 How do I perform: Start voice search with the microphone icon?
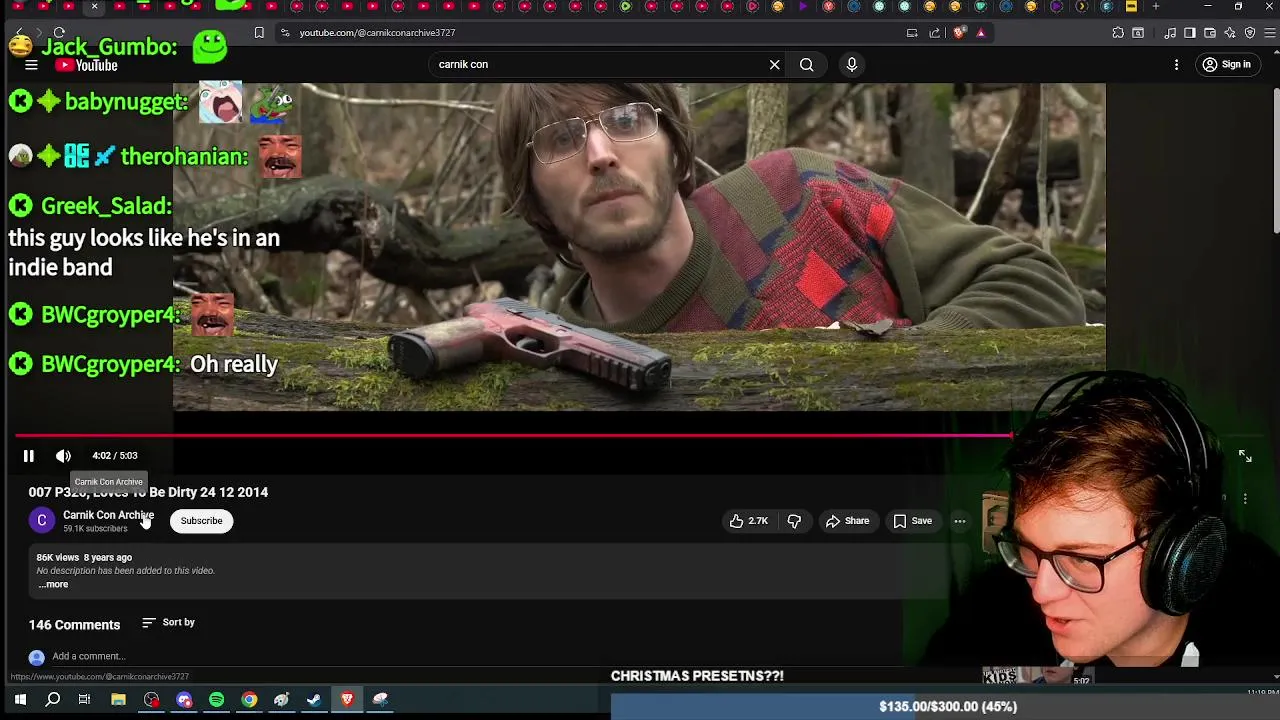tap(852, 65)
